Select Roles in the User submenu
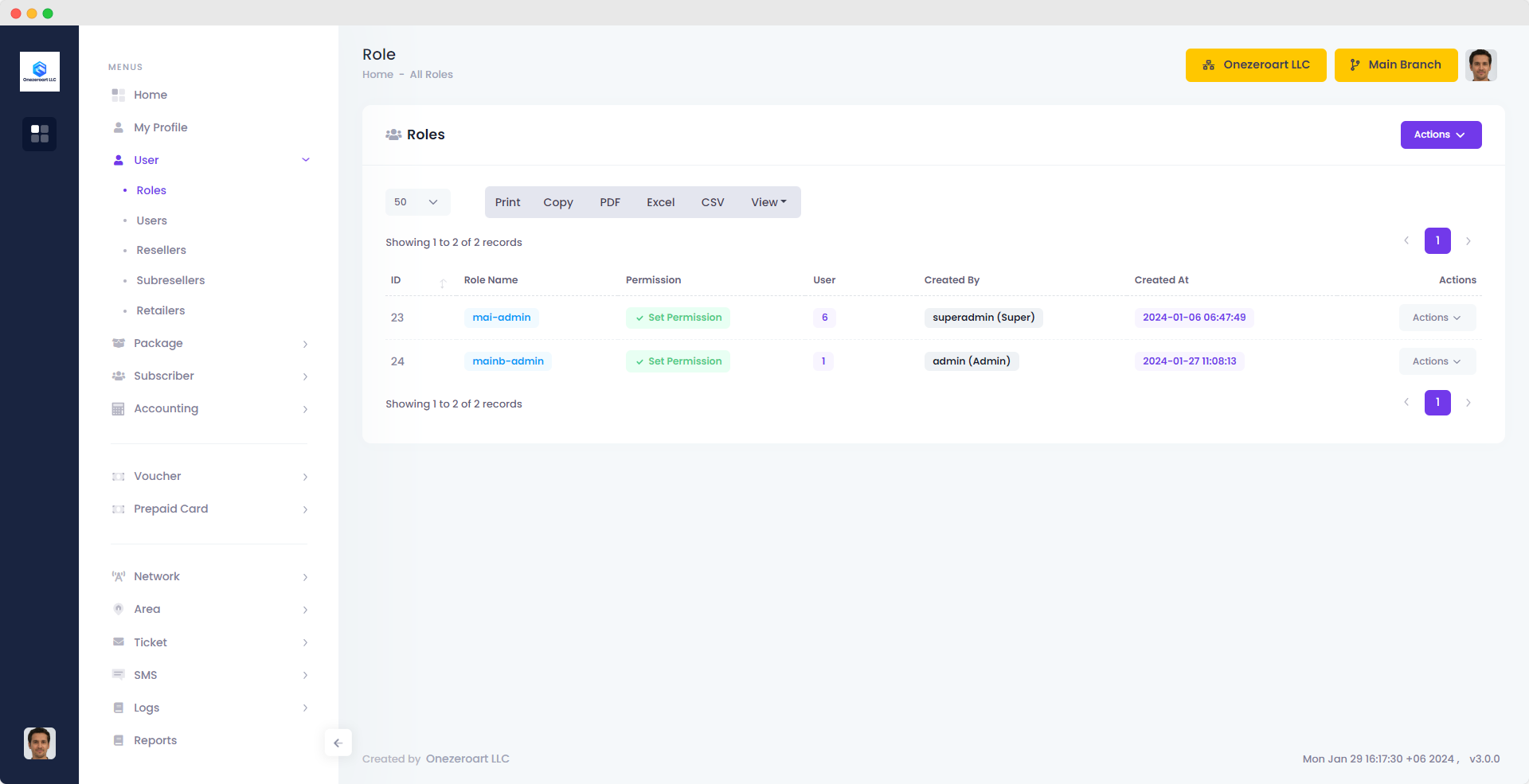The height and width of the screenshot is (784, 1529). 151,190
